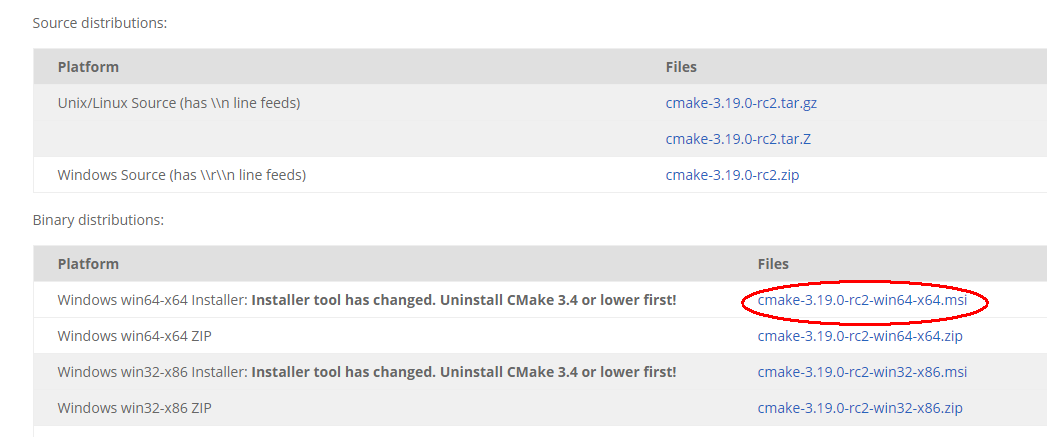Click the "Source distributions:" heading
Image resolution: width=1047 pixels, height=437 pixels.
pyautogui.click(x=100, y=23)
